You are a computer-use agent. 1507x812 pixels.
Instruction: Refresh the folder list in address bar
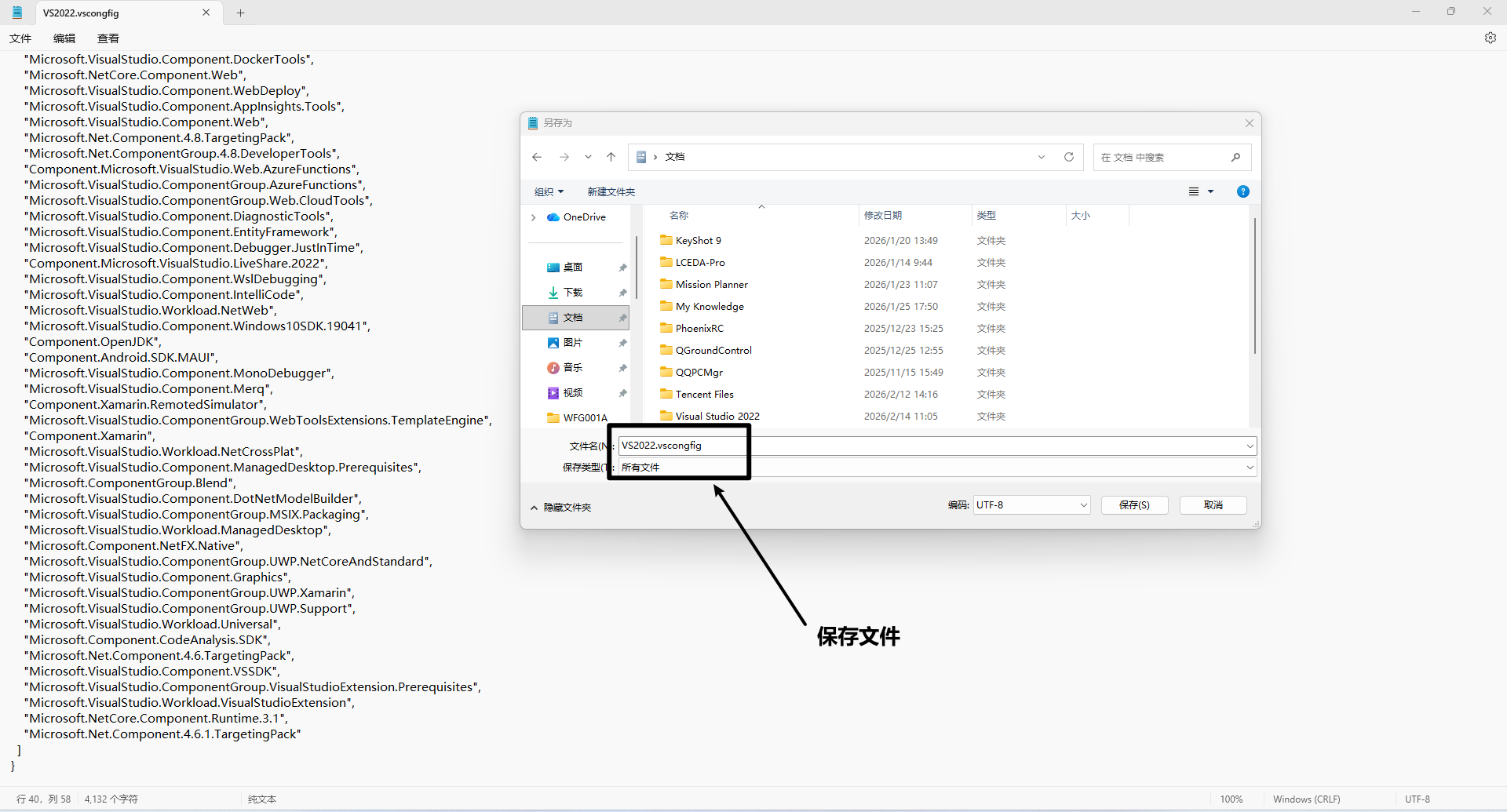pos(1068,157)
